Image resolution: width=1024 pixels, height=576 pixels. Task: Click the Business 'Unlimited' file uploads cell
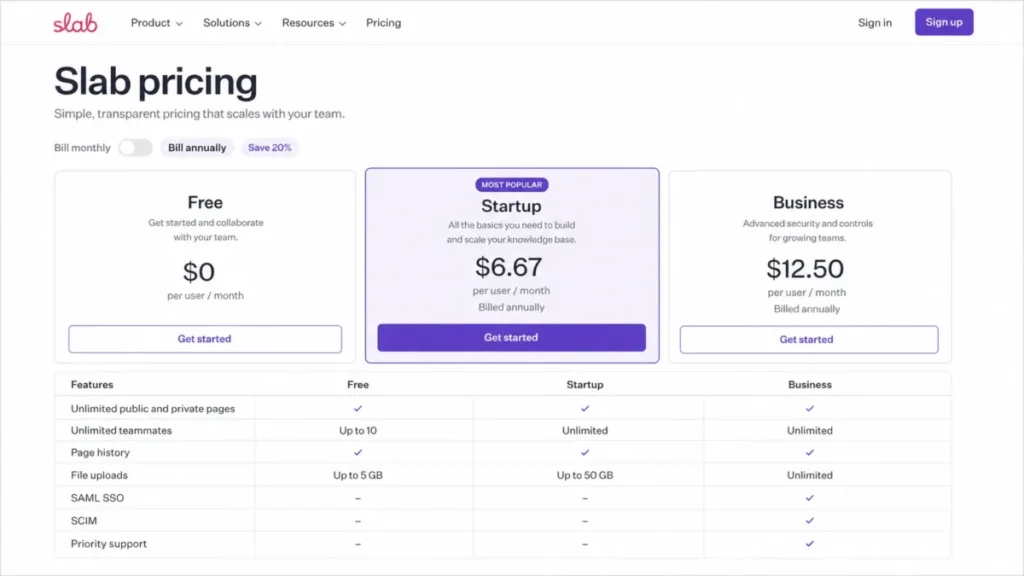click(810, 475)
